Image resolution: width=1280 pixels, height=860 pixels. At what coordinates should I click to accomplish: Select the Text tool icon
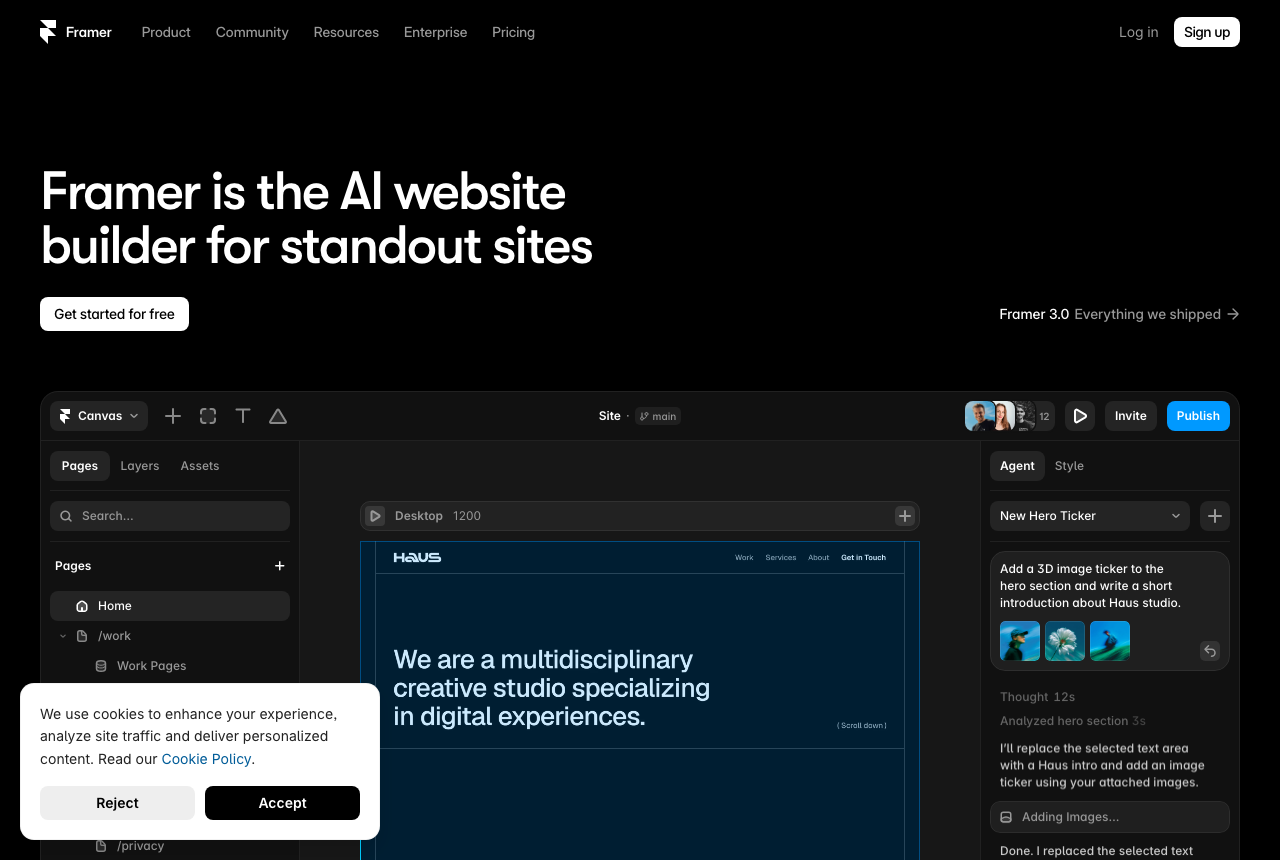pyautogui.click(x=243, y=416)
